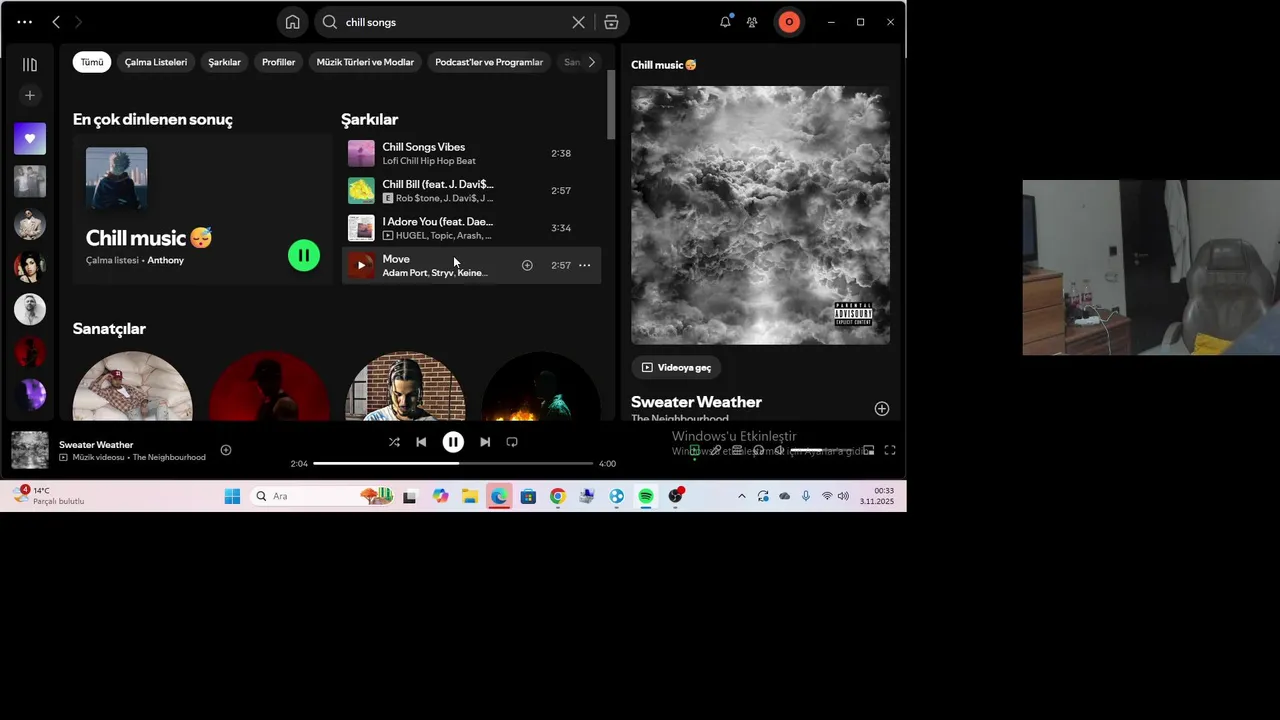The image size is (1280, 720).
Task: Open the Liked Songs heart playlist
Action: tap(30, 139)
